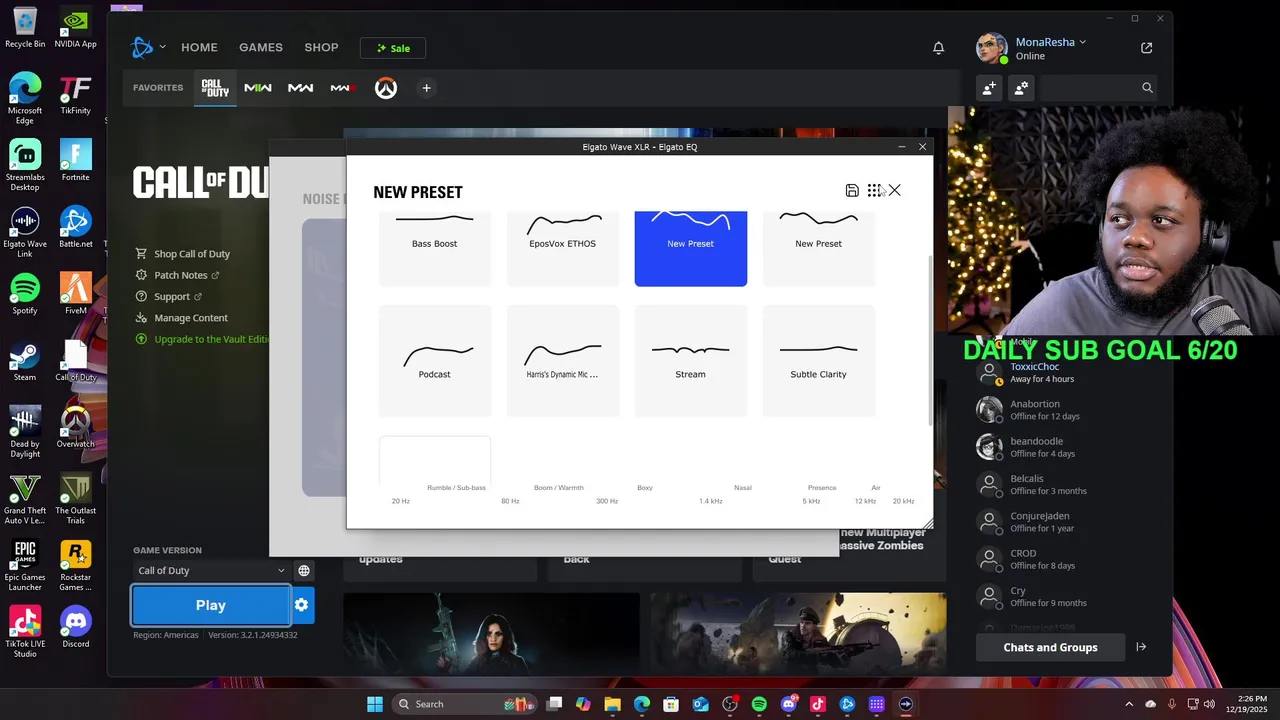The image size is (1280, 720).
Task: Open Chats and Groups
Action: click(x=1050, y=647)
